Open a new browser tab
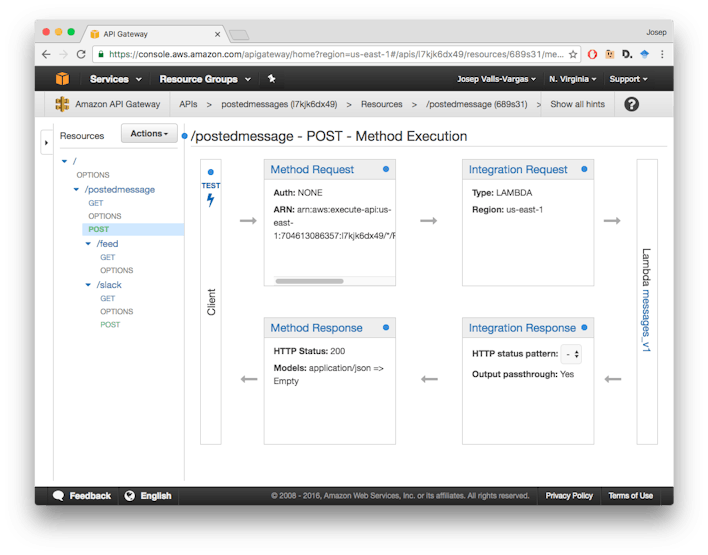708x555 pixels. (239, 35)
